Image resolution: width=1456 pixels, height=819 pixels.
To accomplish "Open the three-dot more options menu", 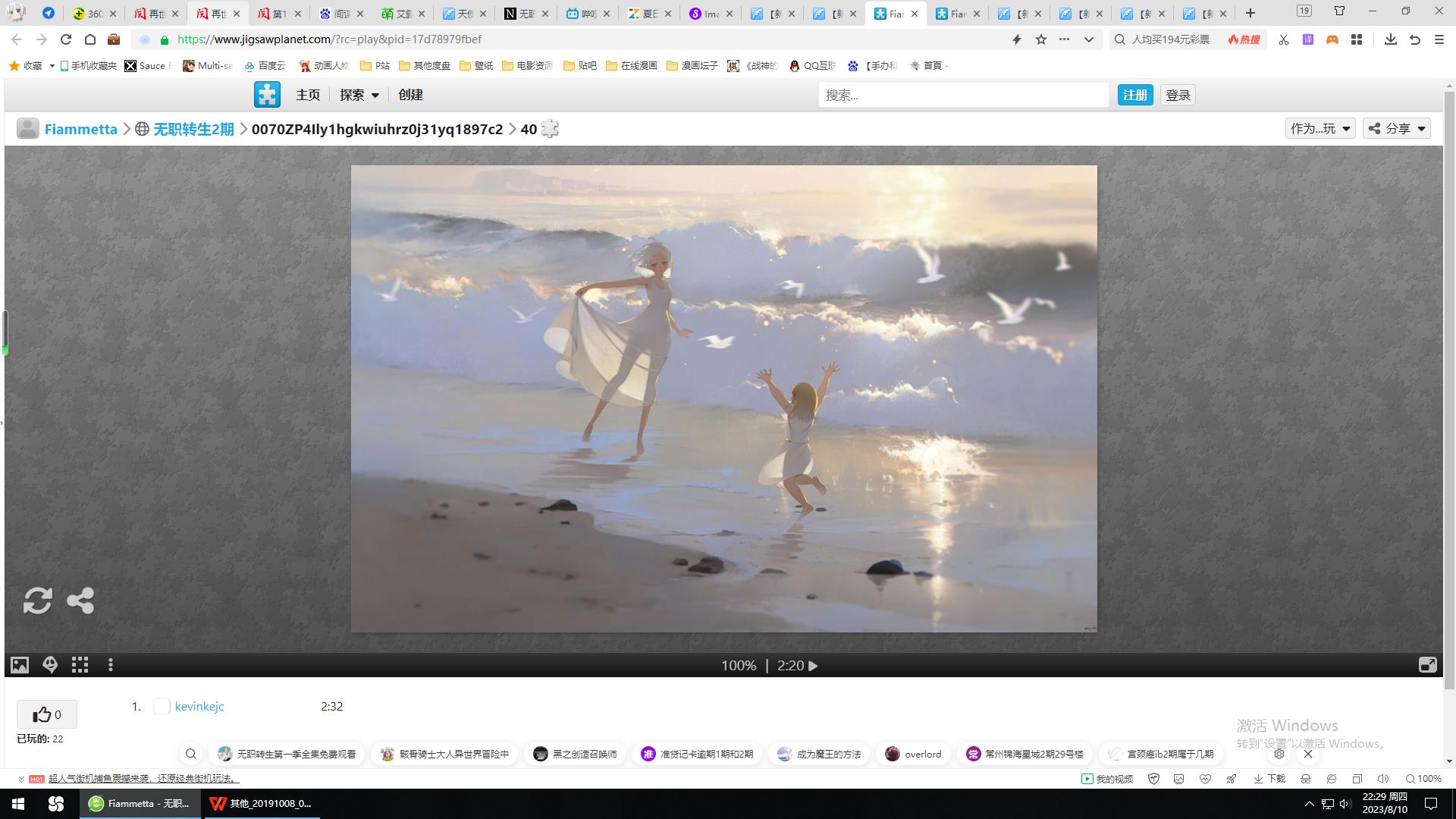I will 111,665.
